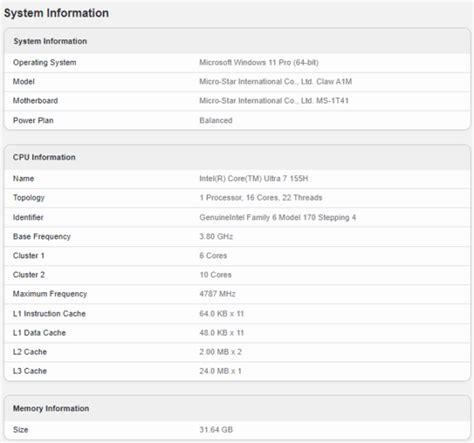The image size is (474, 443).
Task: Click the "L1 Data Cache" label
Action: (39, 332)
